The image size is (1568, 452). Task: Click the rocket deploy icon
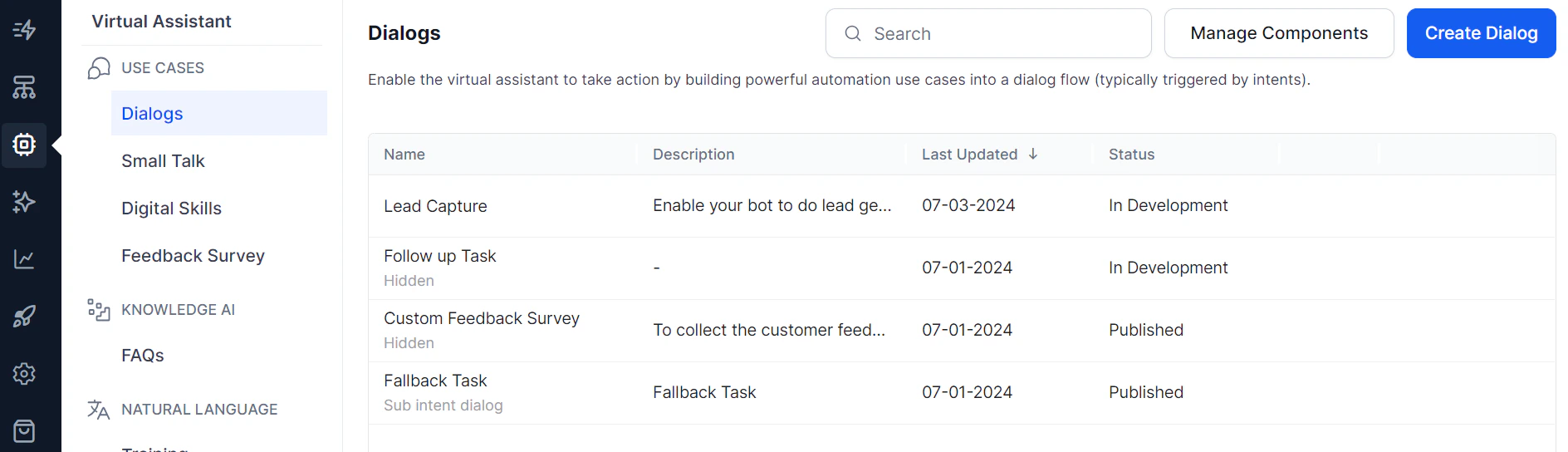coord(24,317)
